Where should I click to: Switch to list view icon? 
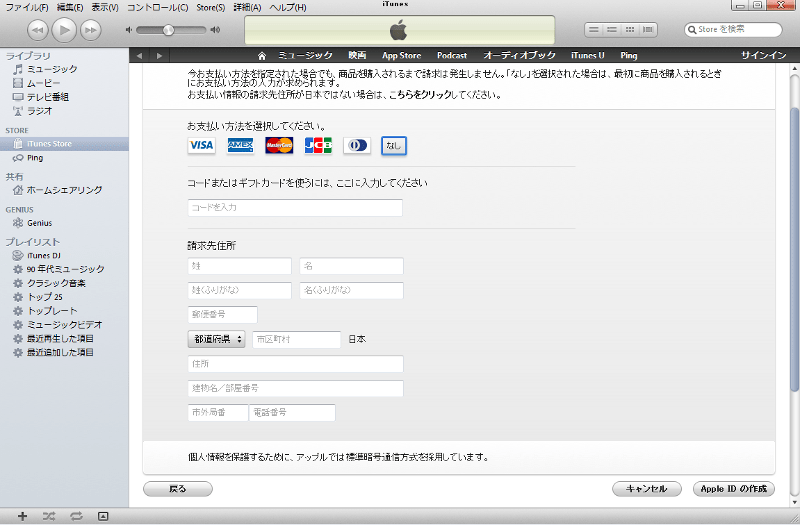tap(593, 30)
